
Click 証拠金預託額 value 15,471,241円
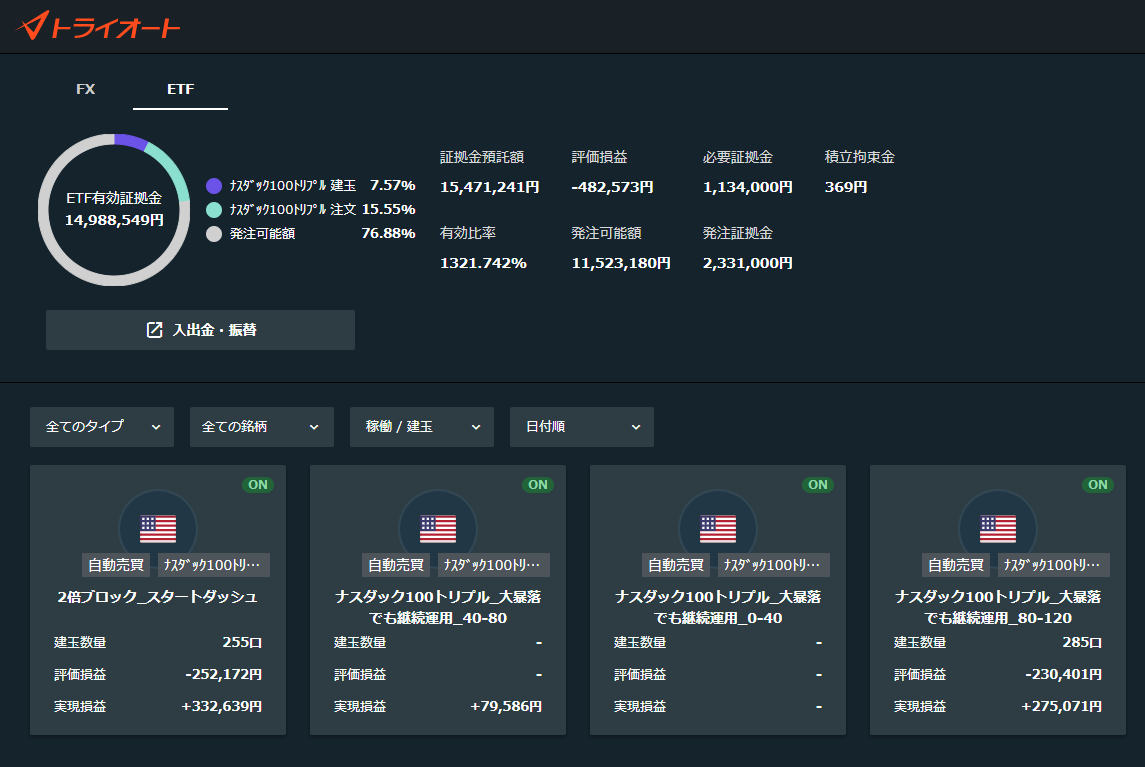pos(490,187)
